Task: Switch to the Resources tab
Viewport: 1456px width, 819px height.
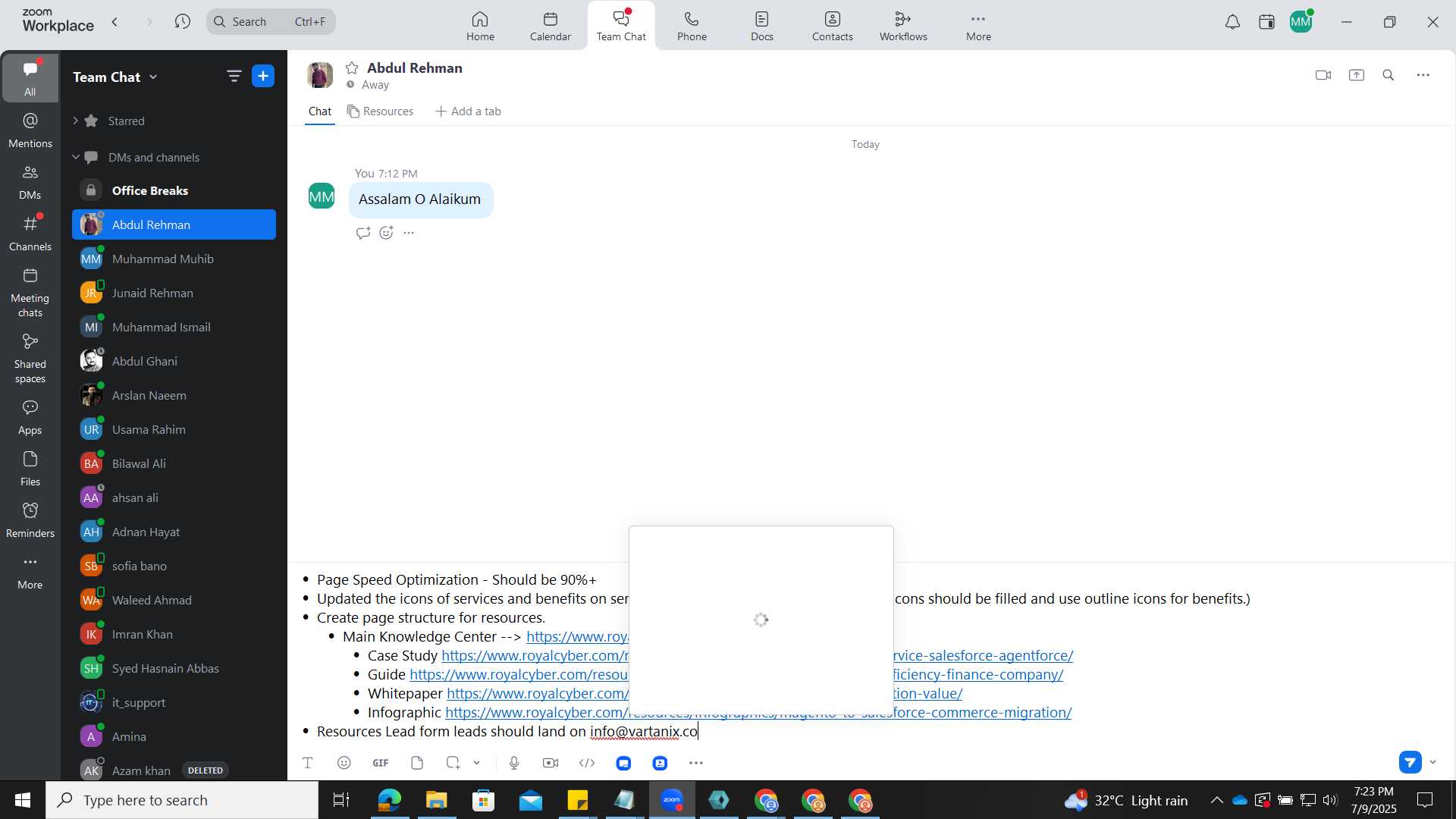Action: [381, 111]
